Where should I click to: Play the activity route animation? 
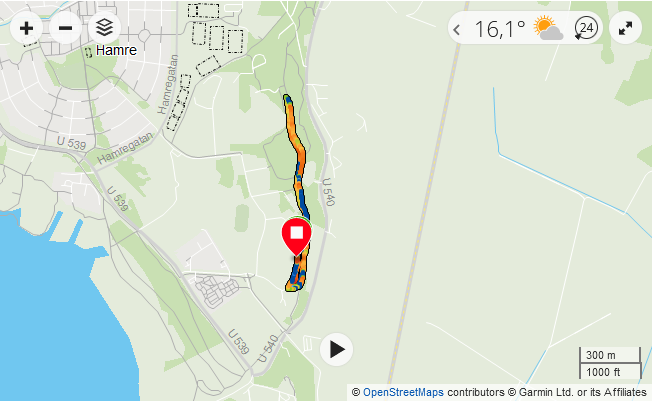coord(336,350)
